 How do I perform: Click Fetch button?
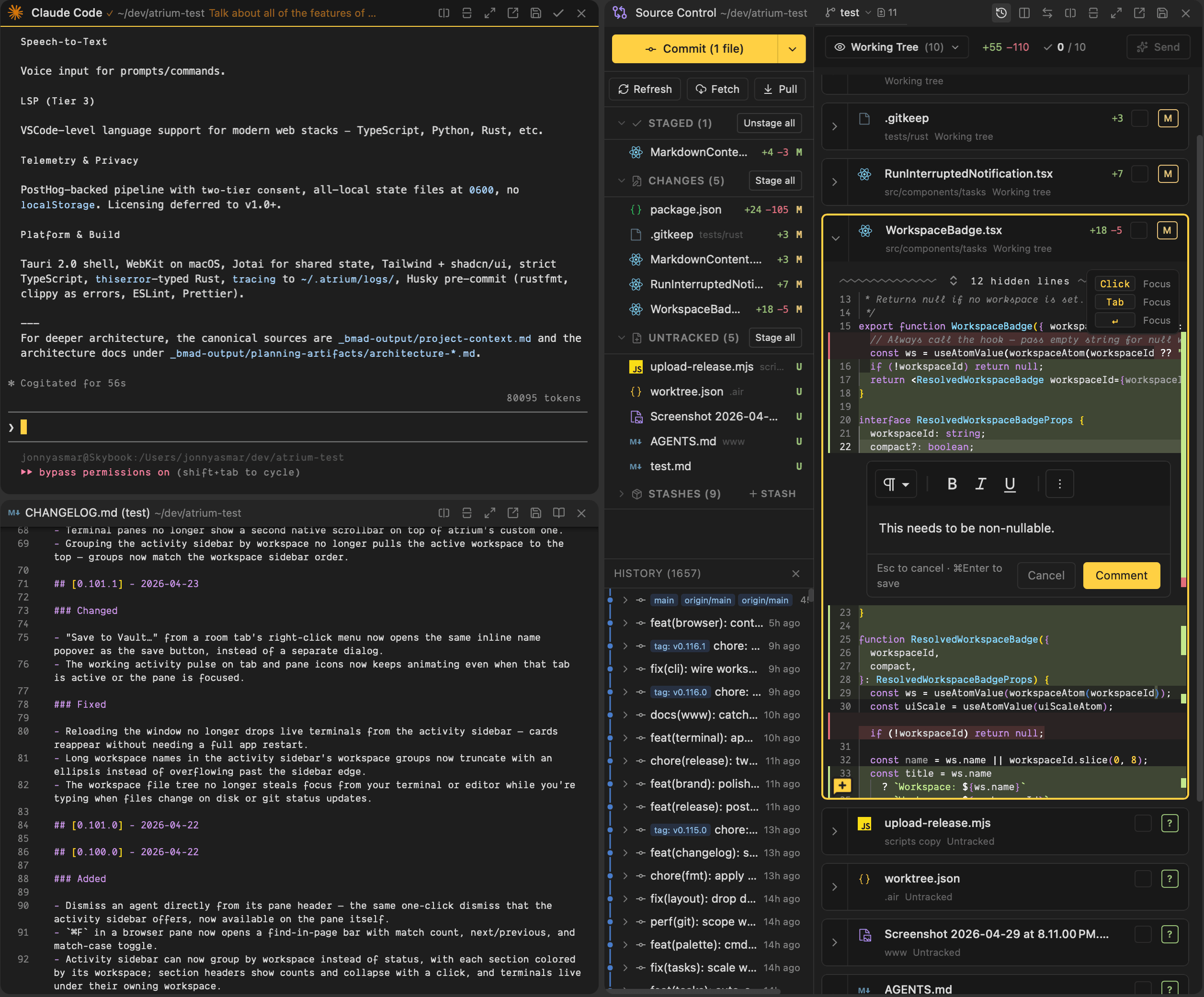click(717, 89)
